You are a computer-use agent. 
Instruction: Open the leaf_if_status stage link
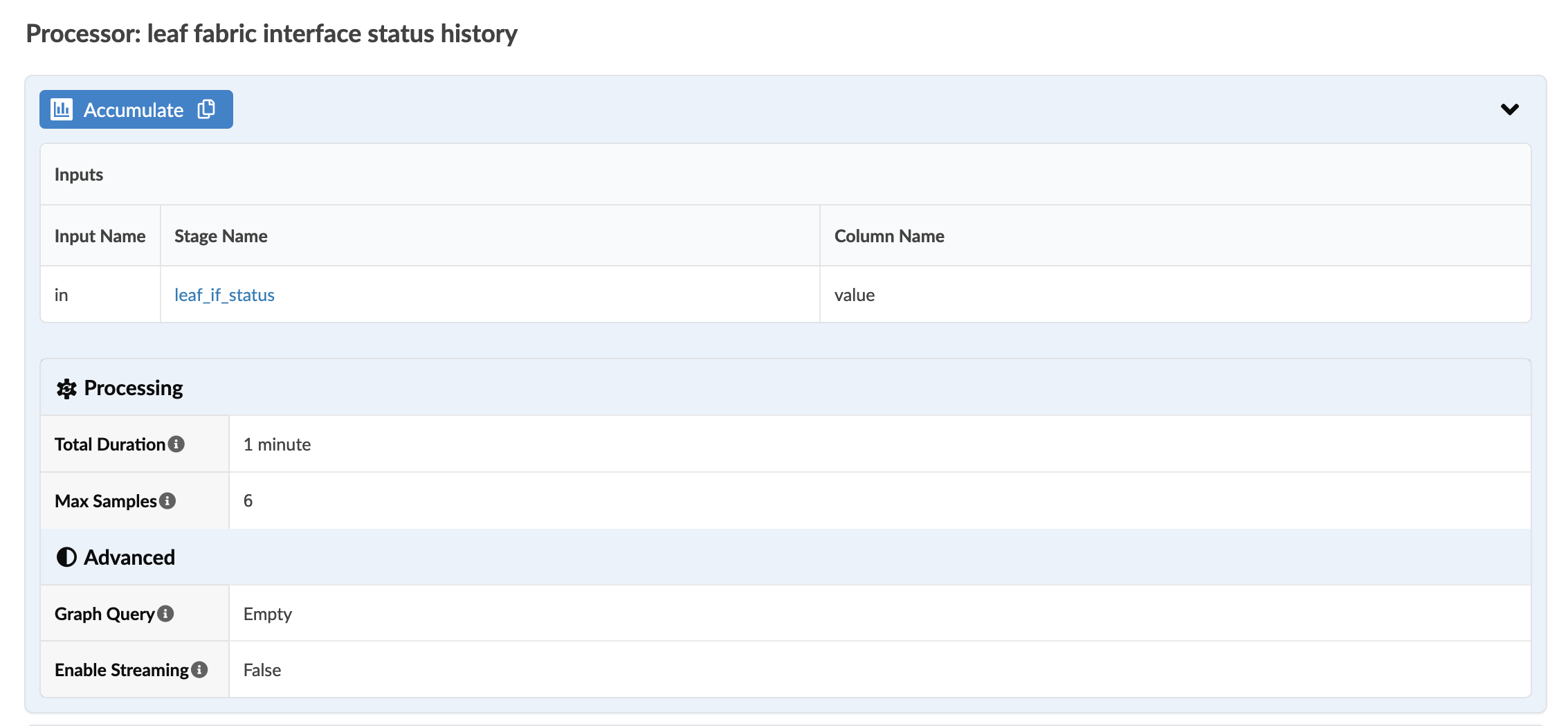coord(224,296)
